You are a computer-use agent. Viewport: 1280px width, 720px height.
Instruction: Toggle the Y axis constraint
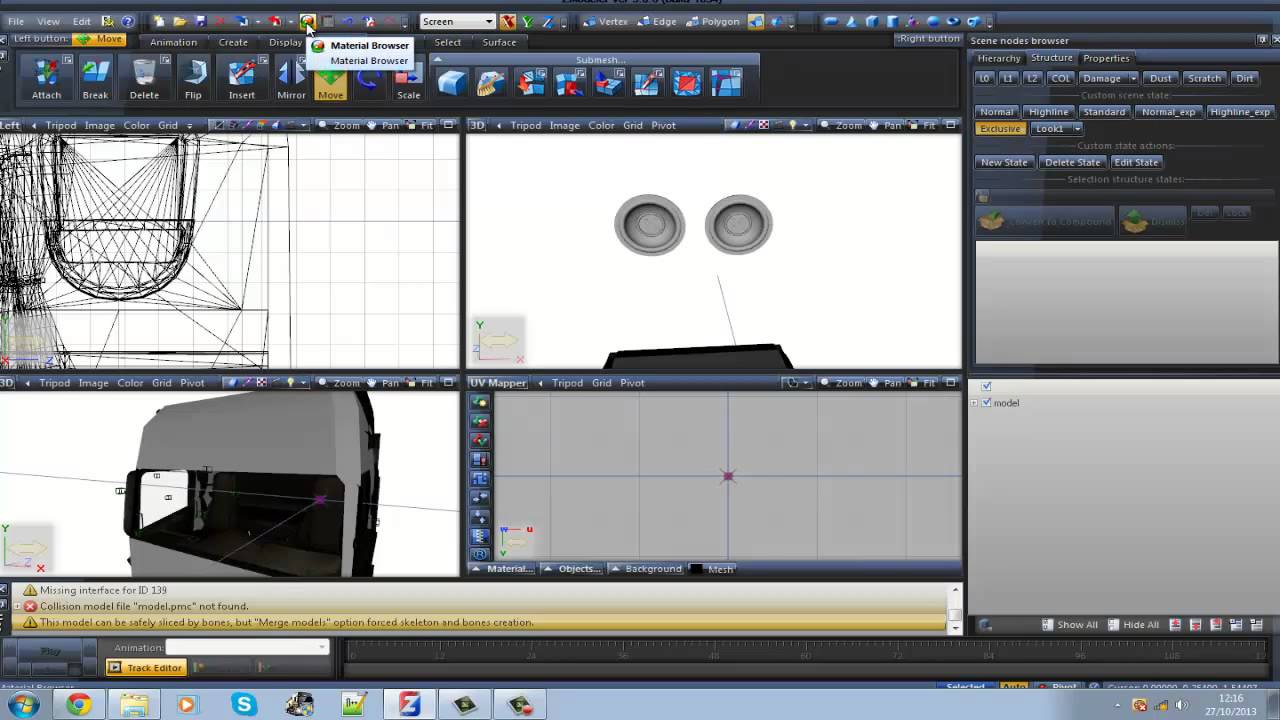(x=527, y=21)
